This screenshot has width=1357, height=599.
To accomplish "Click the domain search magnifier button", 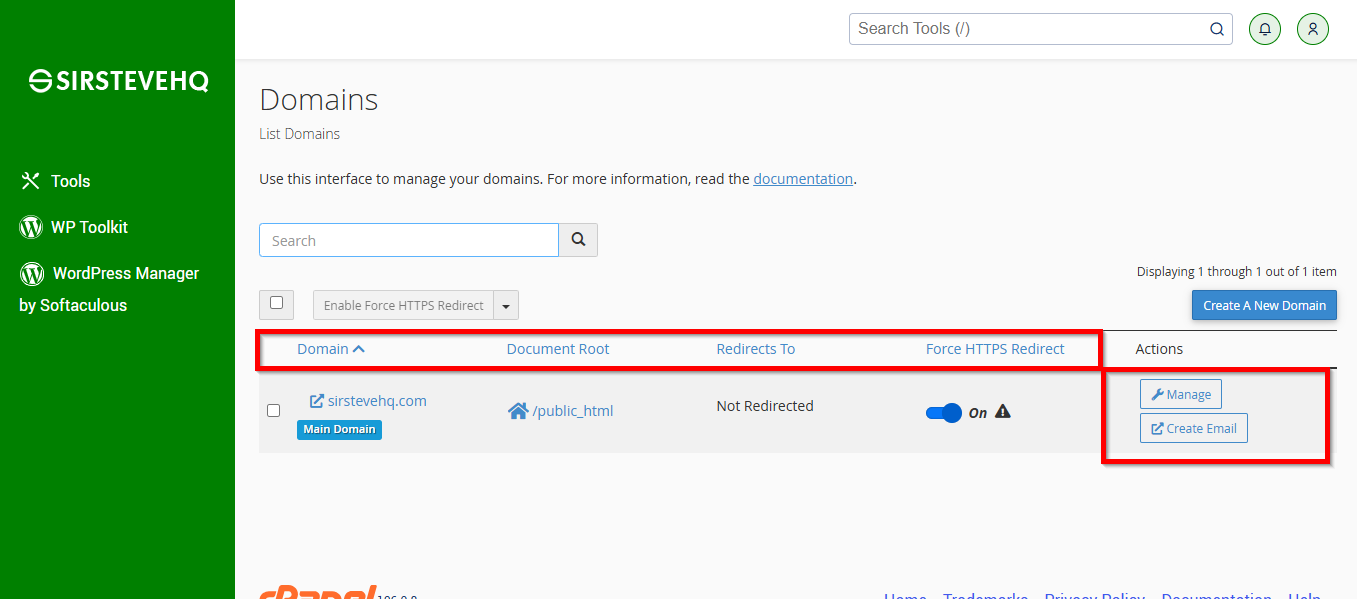I will coord(578,240).
